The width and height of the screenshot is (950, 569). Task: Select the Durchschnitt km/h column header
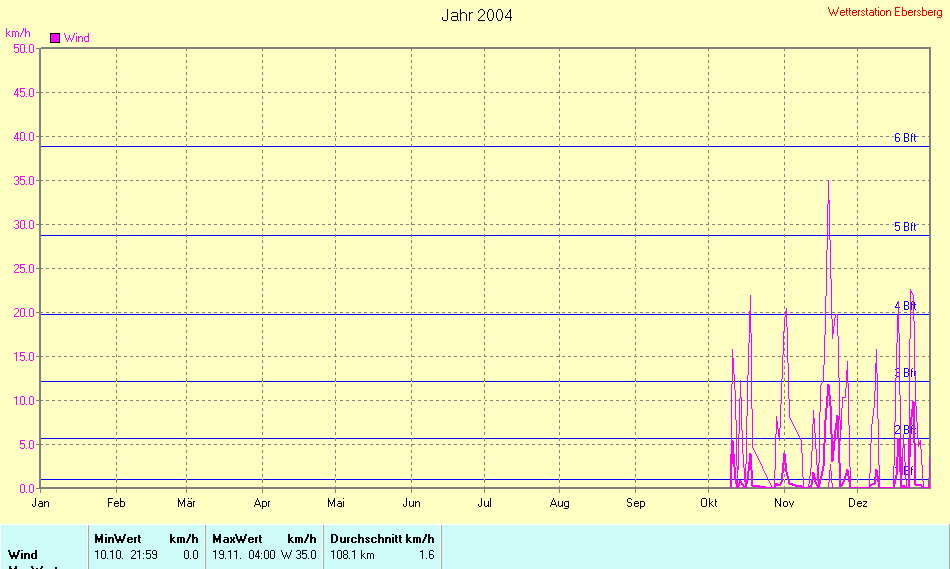point(381,539)
